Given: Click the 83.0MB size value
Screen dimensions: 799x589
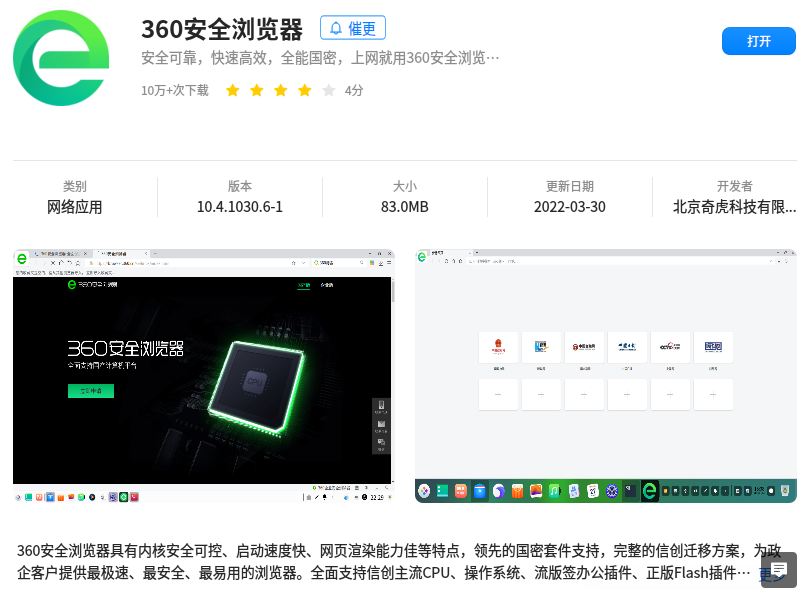Looking at the screenshot, I should click(405, 207).
